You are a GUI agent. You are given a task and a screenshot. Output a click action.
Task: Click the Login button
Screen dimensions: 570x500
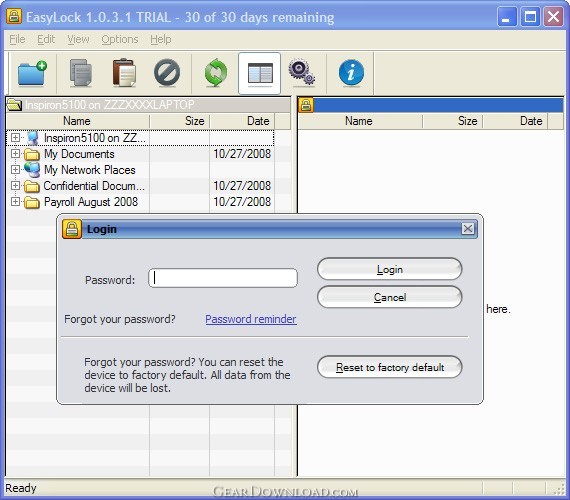(390, 269)
